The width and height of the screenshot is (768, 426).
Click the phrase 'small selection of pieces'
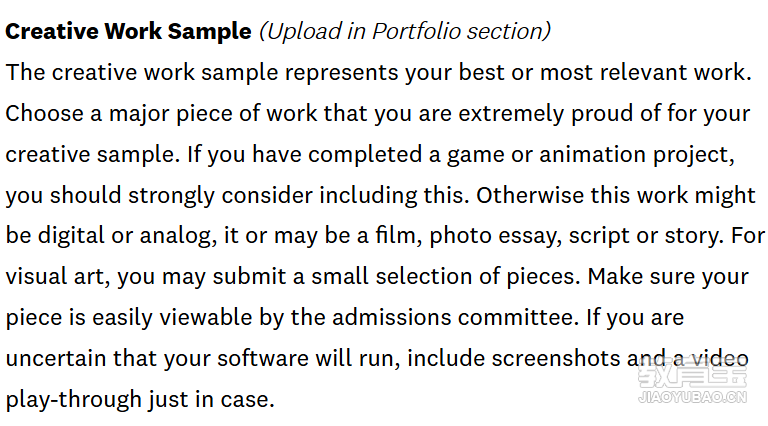pyautogui.click(x=442, y=277)
